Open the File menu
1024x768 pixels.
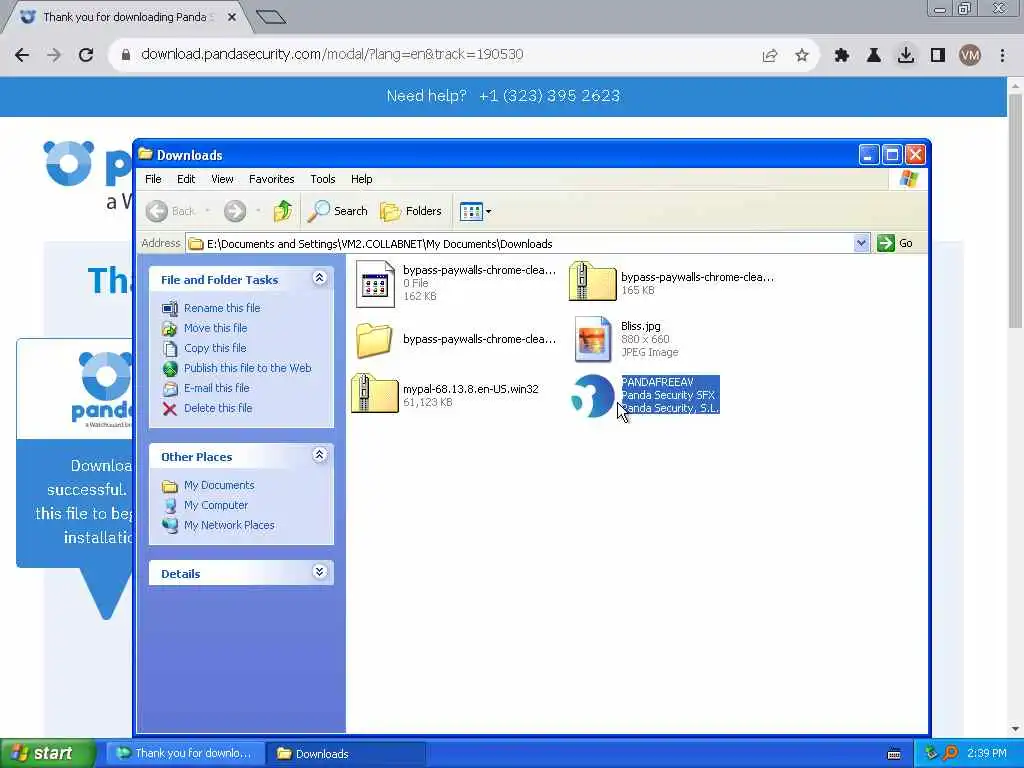[153, 179]
